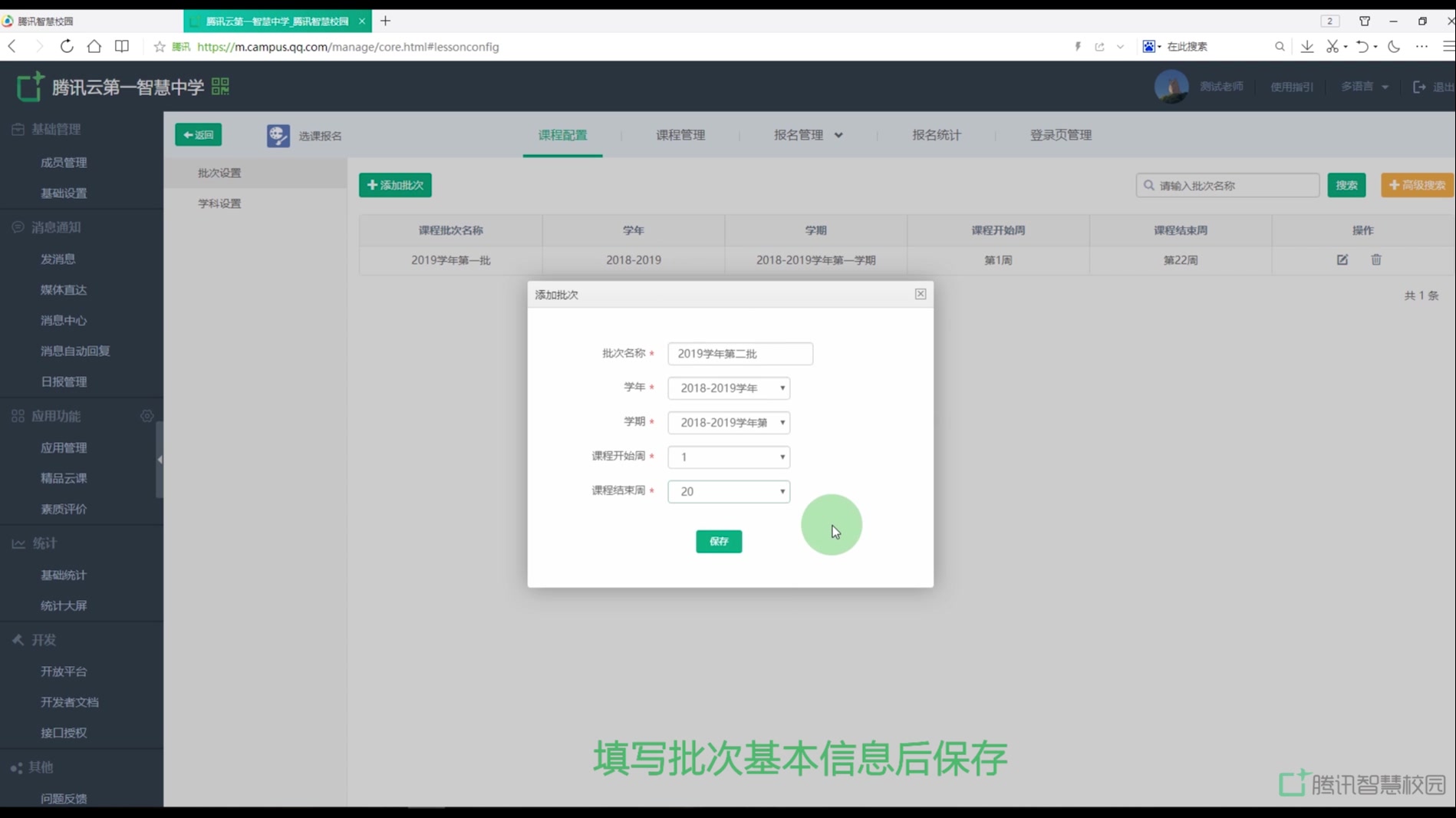Toggle the night mode moon icon
Image resolution: width=1456 pixels, height=818 pixels.
click(1394, 47)
